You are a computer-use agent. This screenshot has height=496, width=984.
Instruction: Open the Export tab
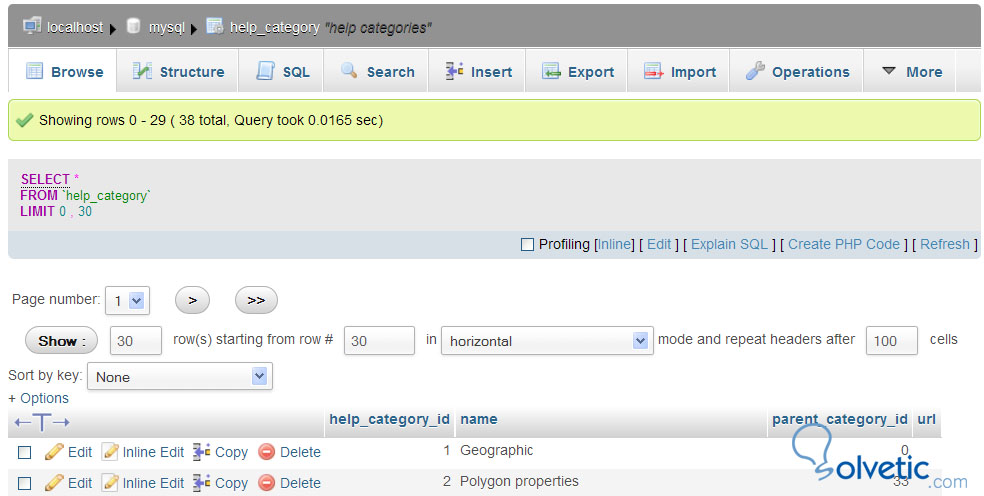[x=578, y=72]
